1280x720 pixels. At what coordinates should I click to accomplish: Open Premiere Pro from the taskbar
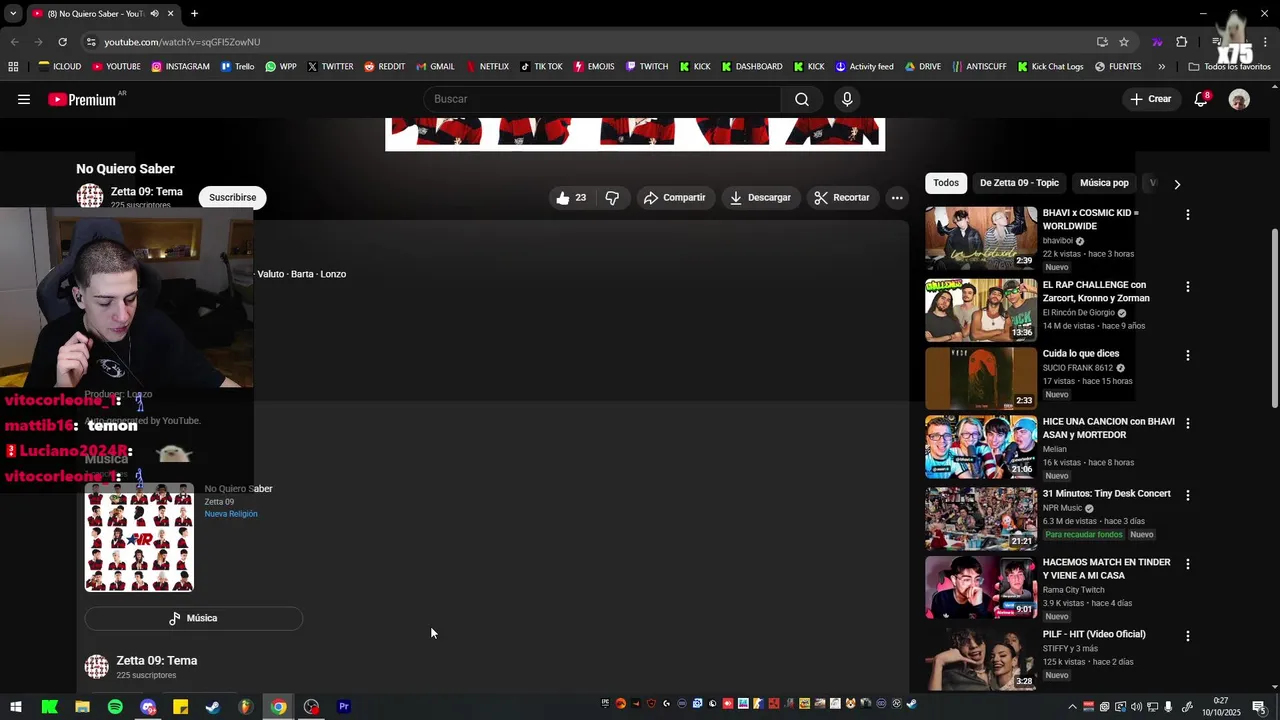[x=344, y=707]
